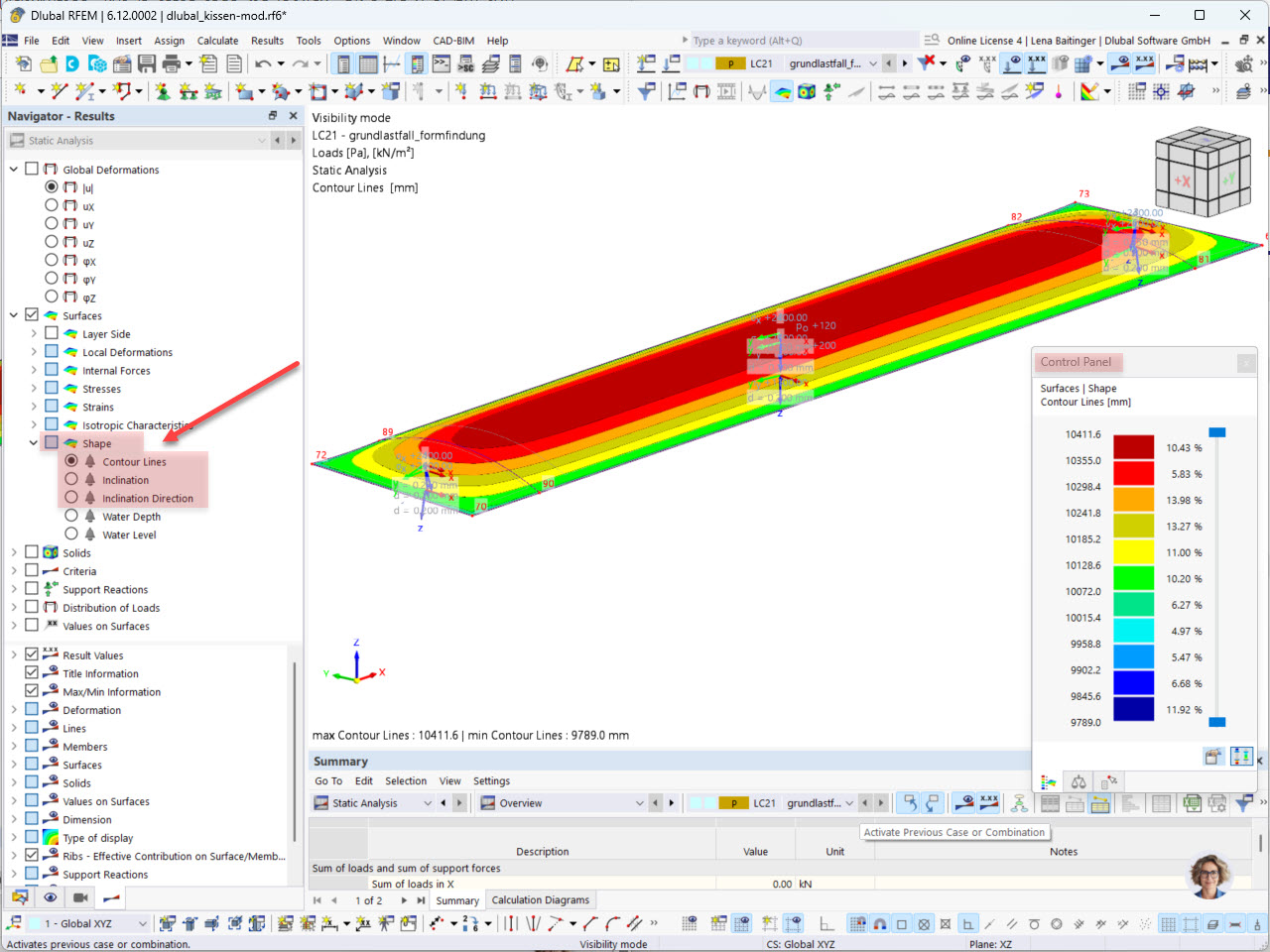Uncheck Max/Min Information in display options
1270x952 pixels.
pos(32,691)
